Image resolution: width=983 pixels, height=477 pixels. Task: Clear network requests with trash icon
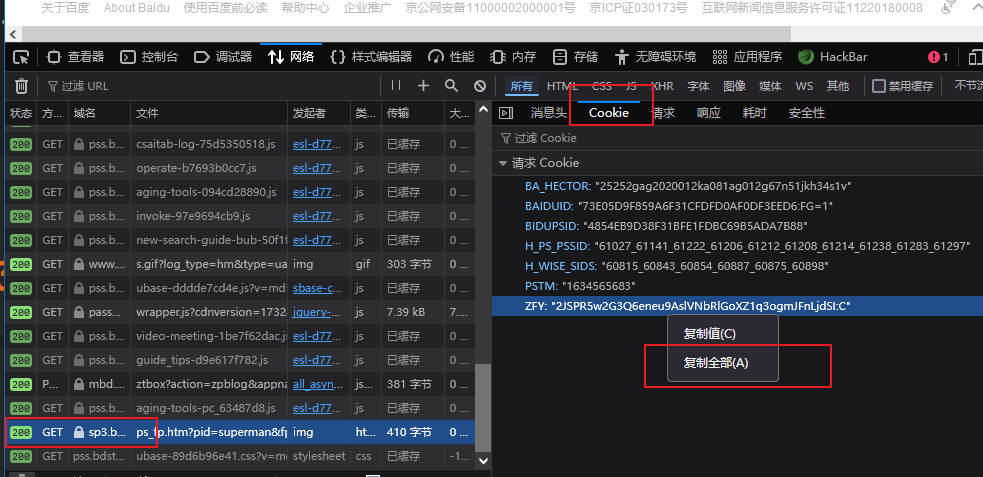click(21, 86)
